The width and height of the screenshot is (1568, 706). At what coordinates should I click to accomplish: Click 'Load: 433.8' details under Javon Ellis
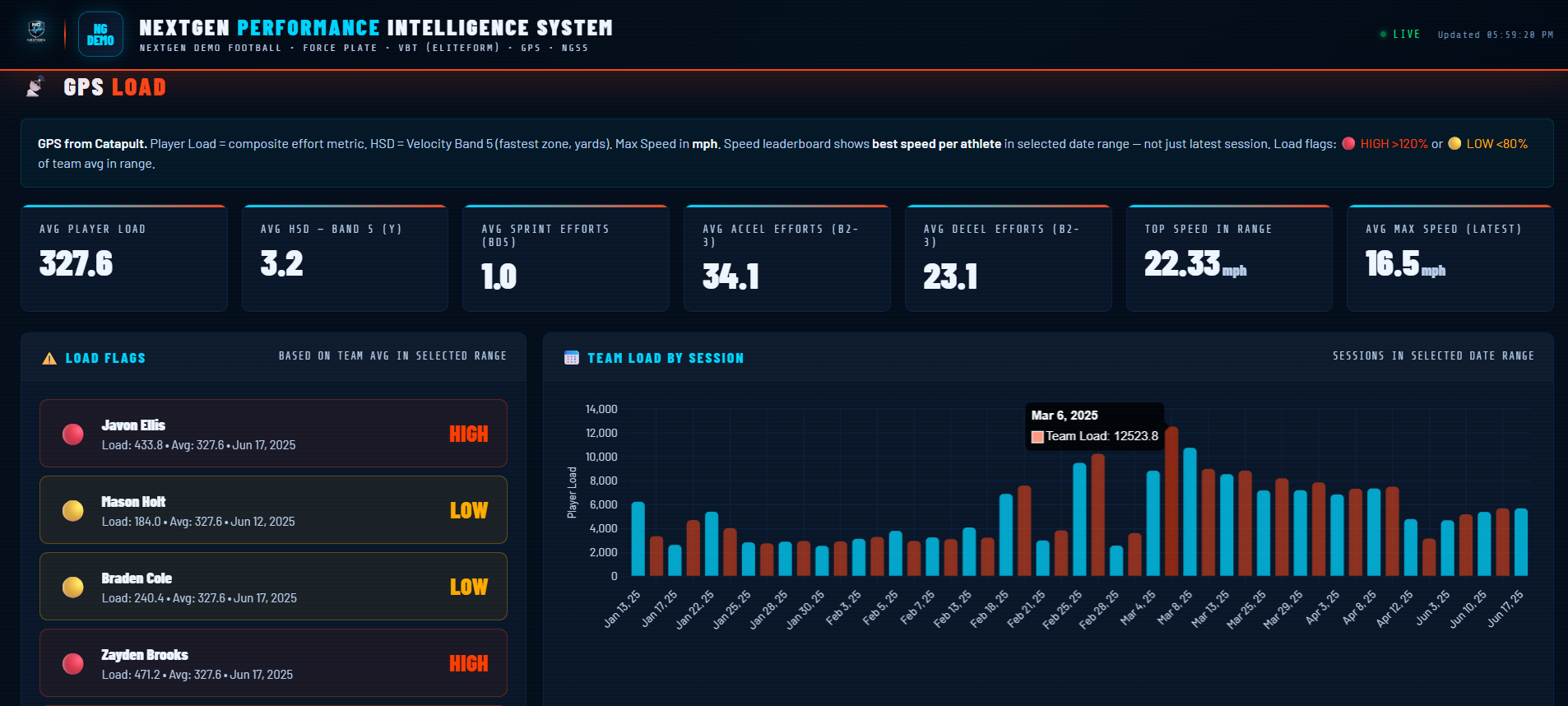pos(198,445)
